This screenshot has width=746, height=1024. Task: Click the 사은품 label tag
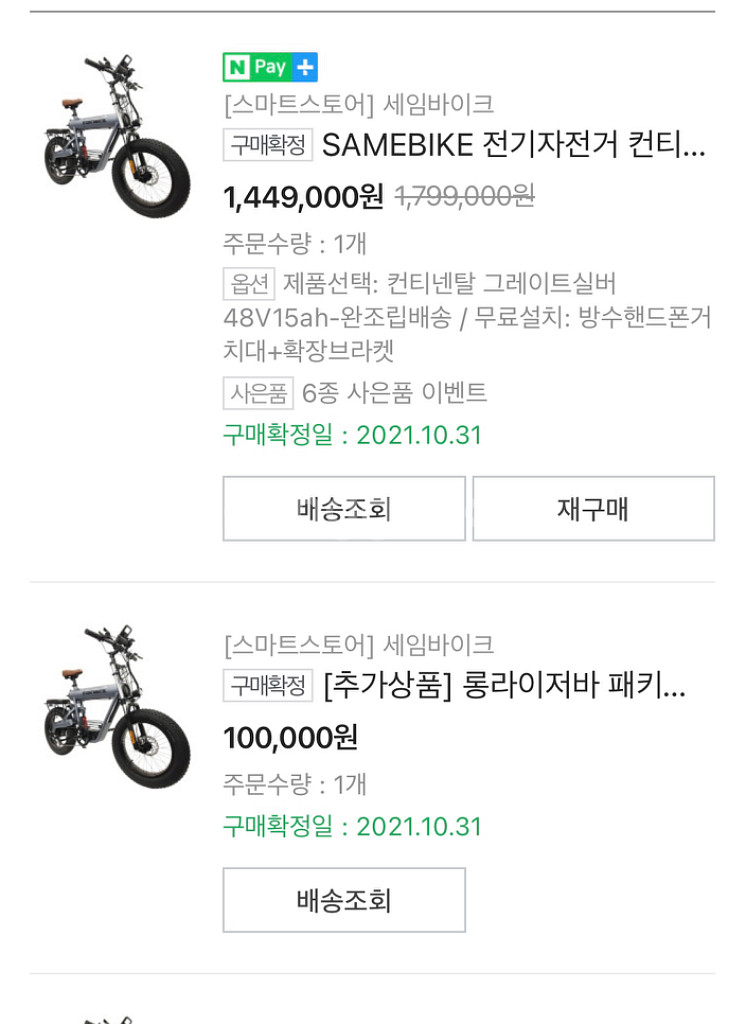pyautogui.click(x=258, y=393)
